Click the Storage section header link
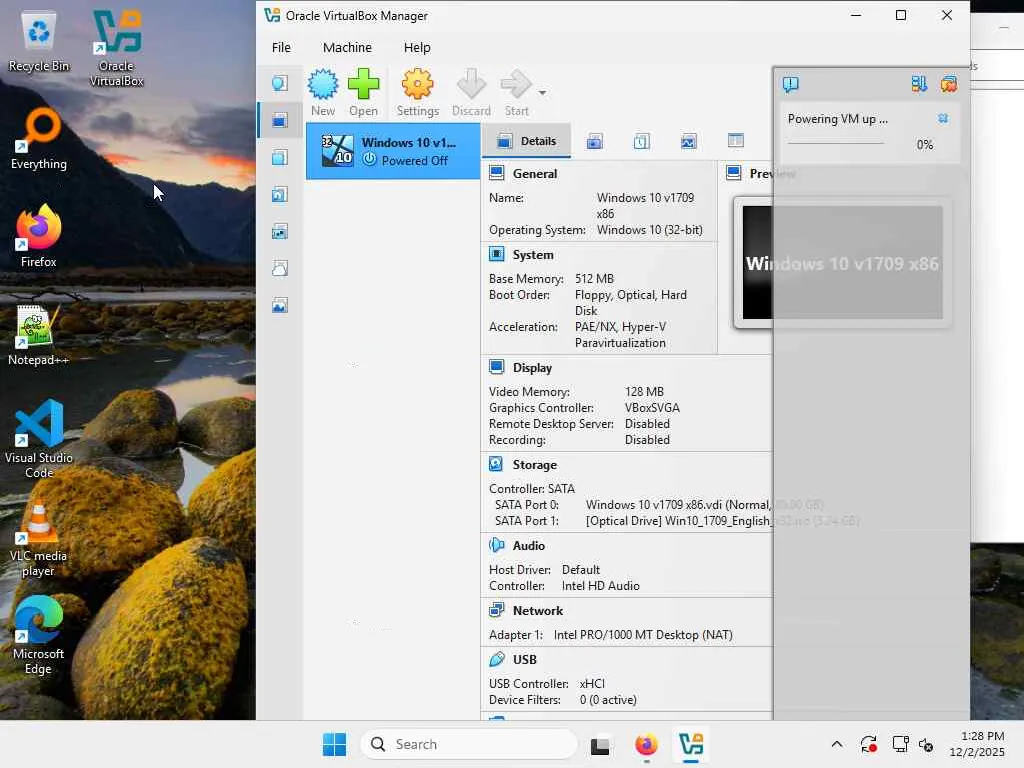1024x768 pixels. pyautogui.click(x=534, y=465)
